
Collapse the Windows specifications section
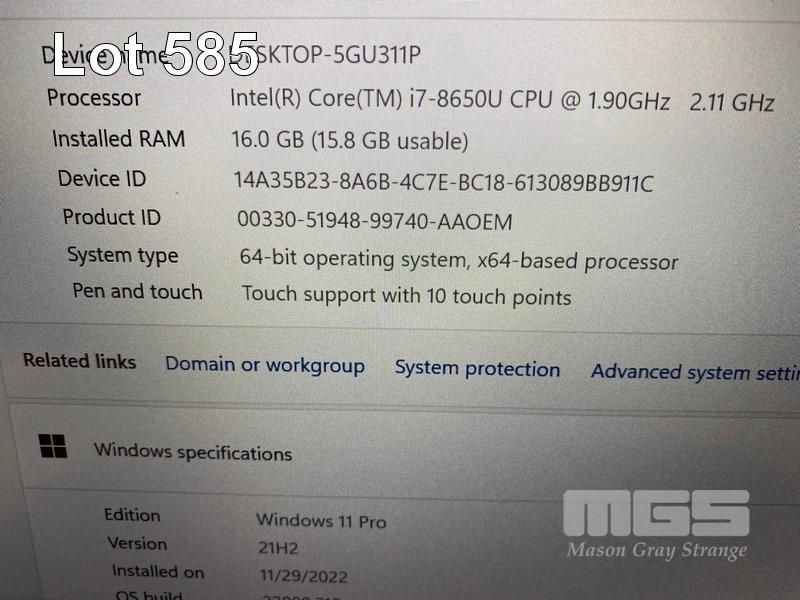pos(403,452)
